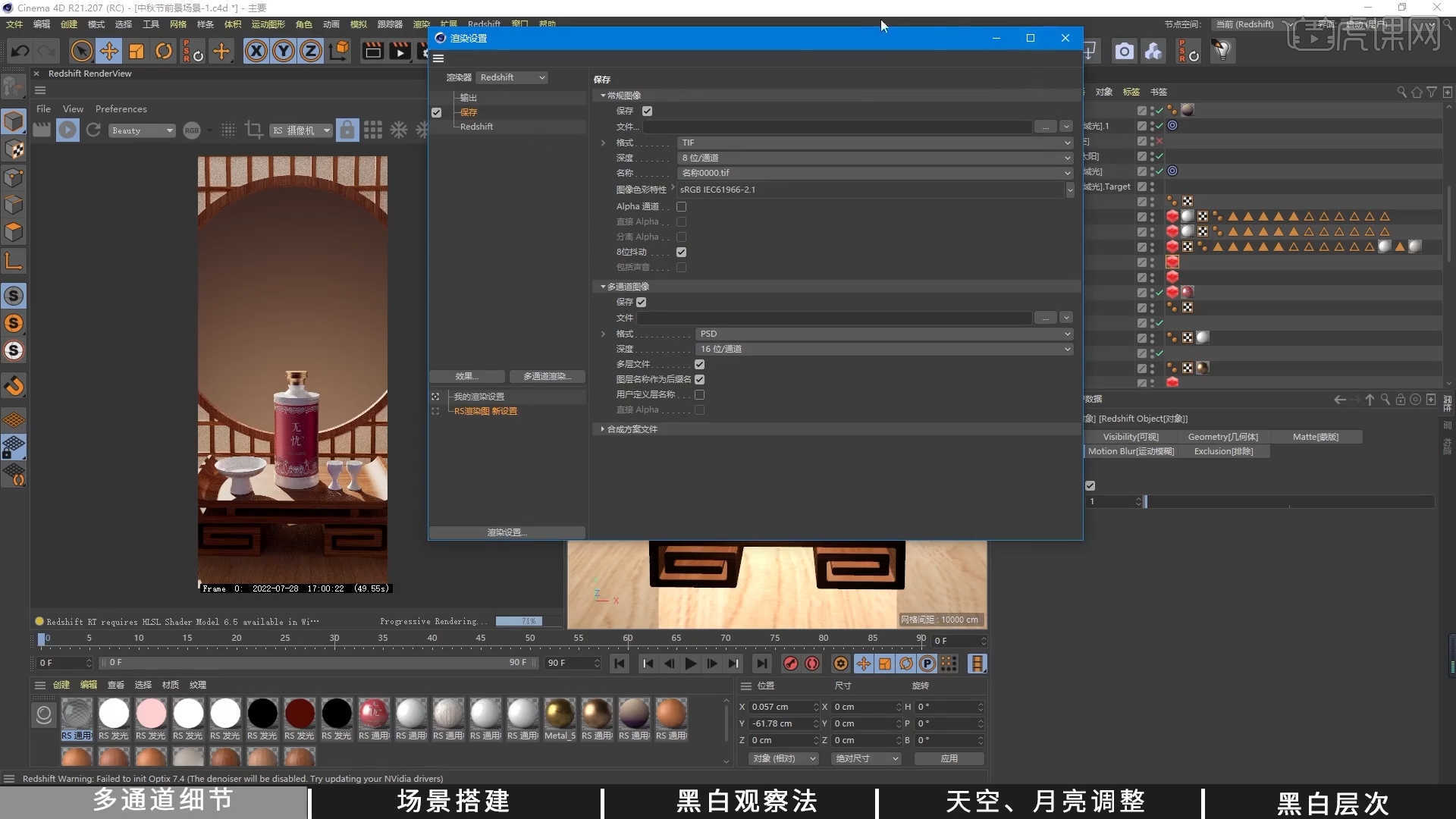The width and height of the screenshot is (1456, 819).
Task: Open the Redshift menu in the menu bar
Action: click(484, 24)
